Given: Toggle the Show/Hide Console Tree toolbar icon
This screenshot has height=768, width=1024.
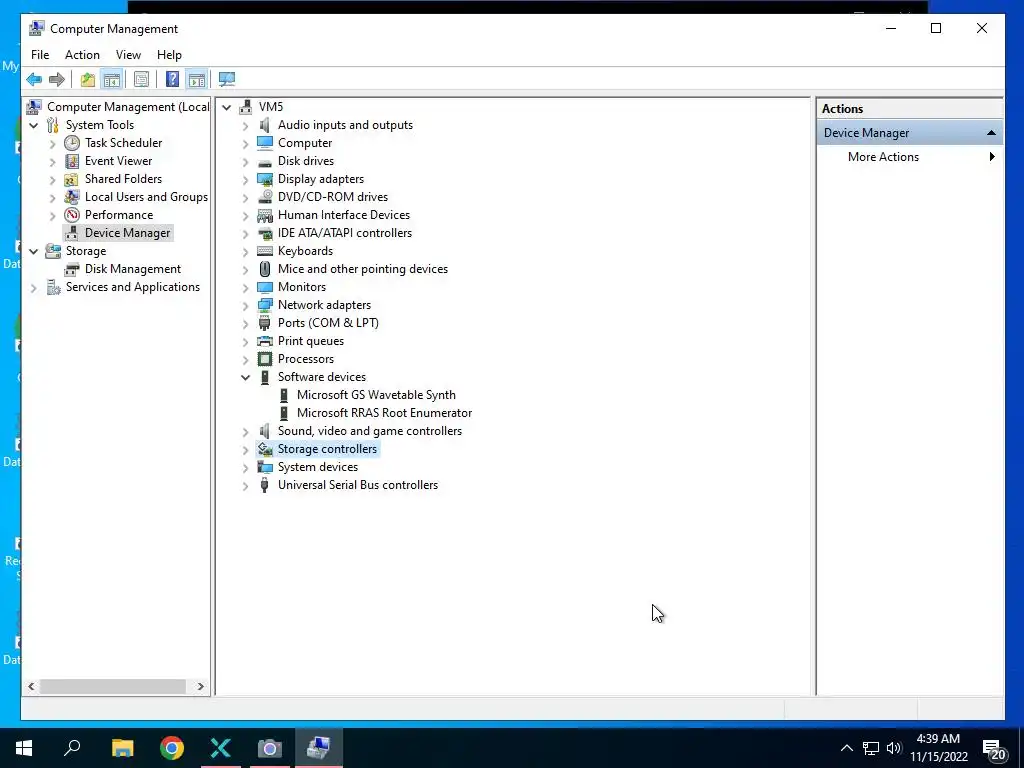Looking at the screenshot, I should tap(112, 80).
